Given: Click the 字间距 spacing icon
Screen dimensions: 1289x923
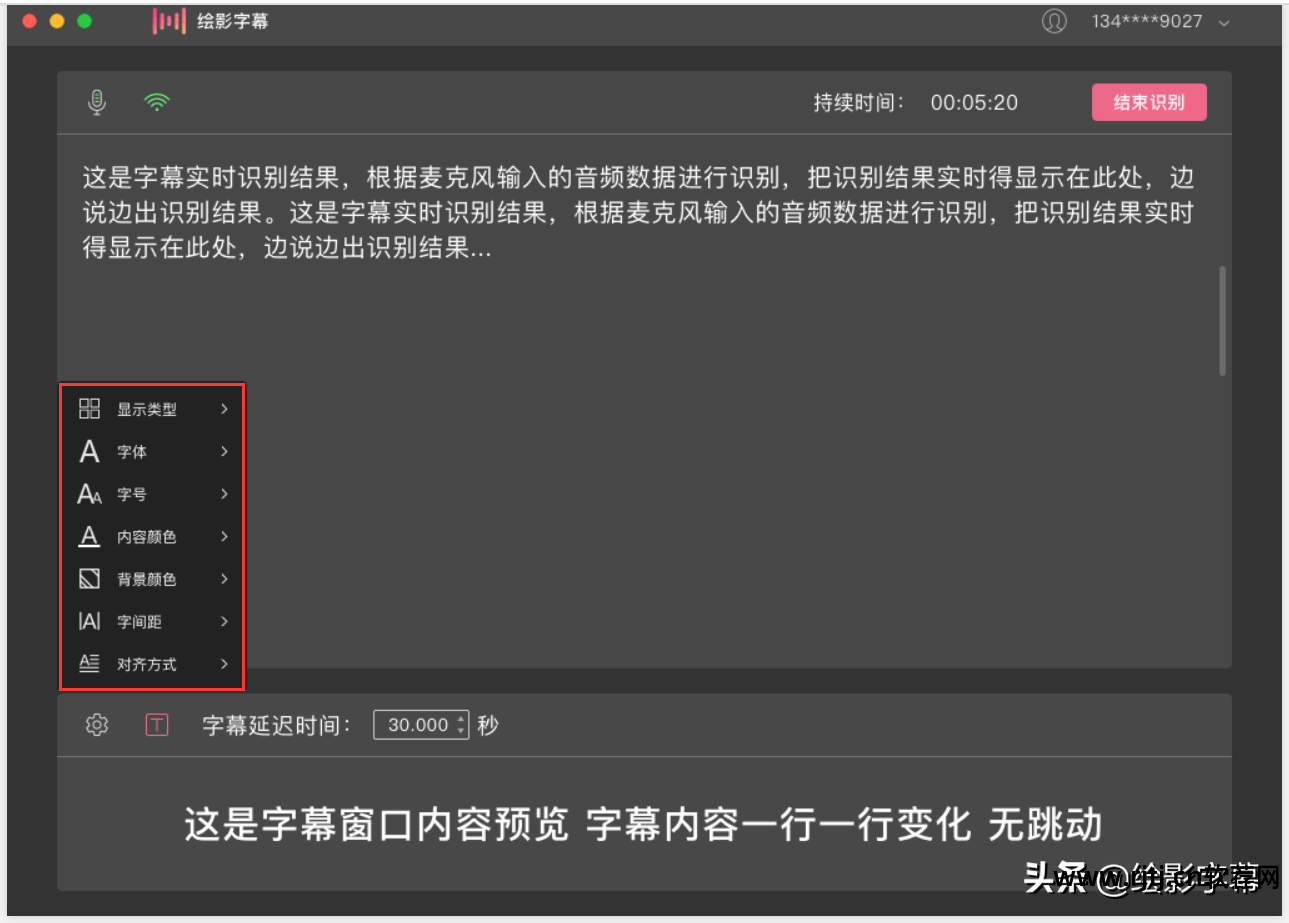Looking at the screenshot, I should (x=89, y=622).
